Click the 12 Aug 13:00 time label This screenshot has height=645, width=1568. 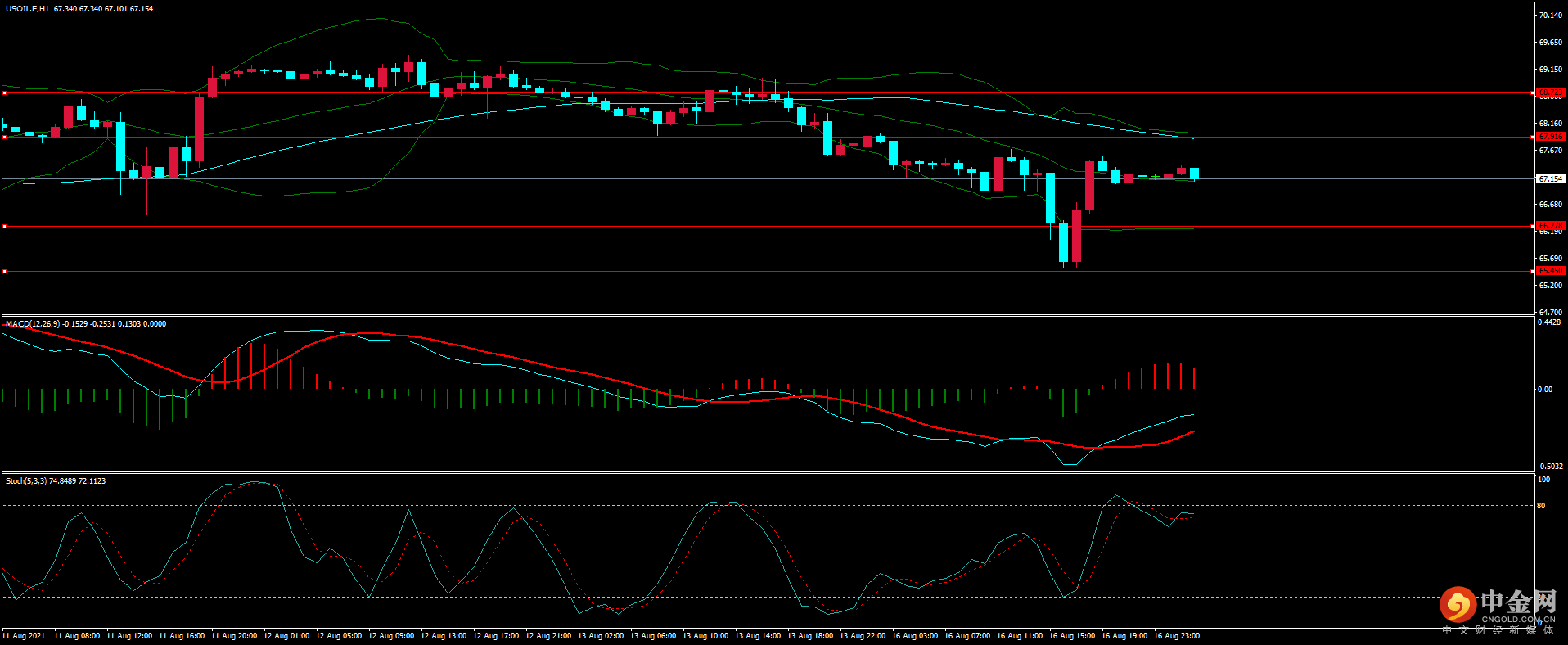[x=444, y=636]
